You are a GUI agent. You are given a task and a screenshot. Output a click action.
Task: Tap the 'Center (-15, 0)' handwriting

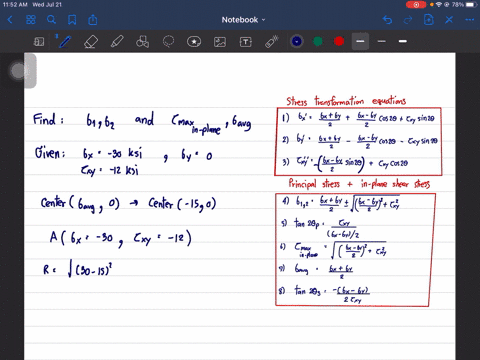pos(182,204)
